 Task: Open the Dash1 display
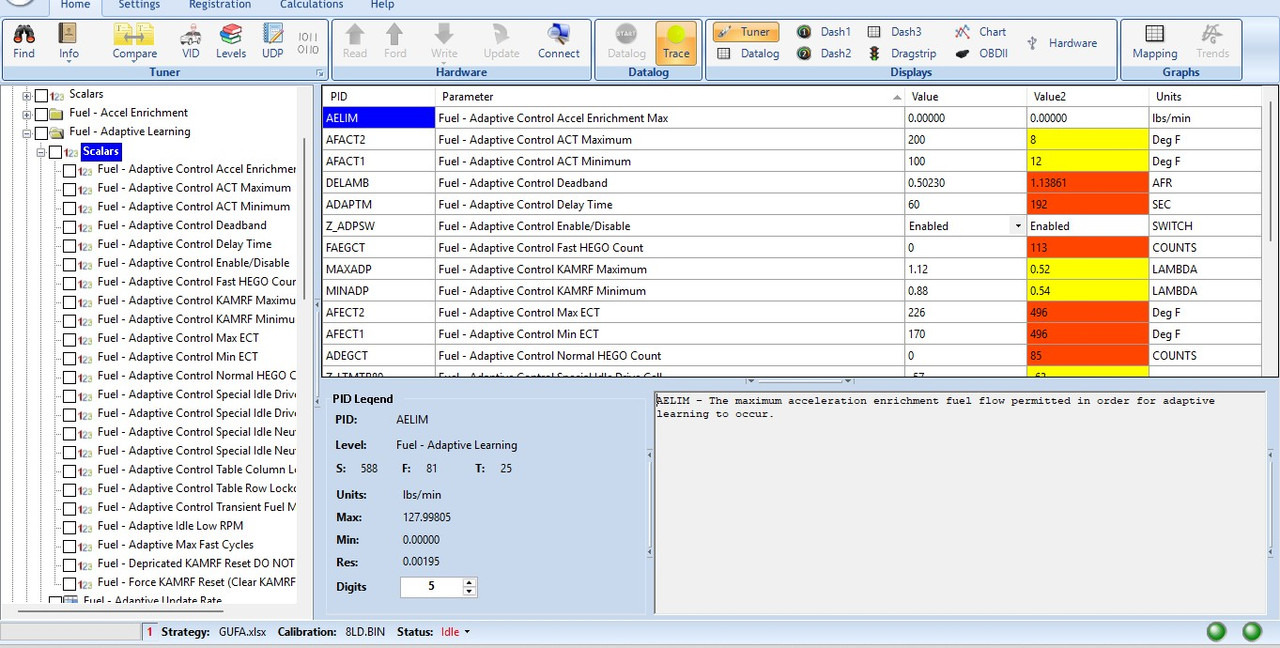pos(824,32)
